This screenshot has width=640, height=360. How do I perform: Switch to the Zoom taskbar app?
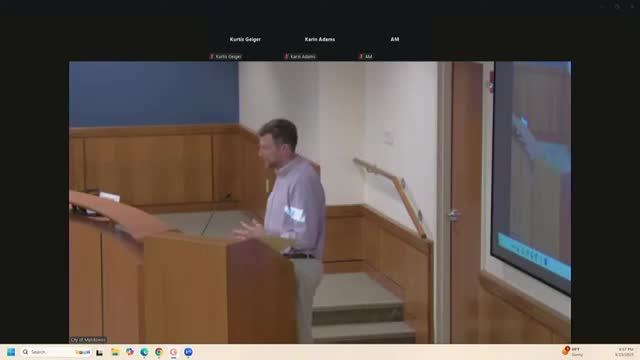[x=188, y=352]
